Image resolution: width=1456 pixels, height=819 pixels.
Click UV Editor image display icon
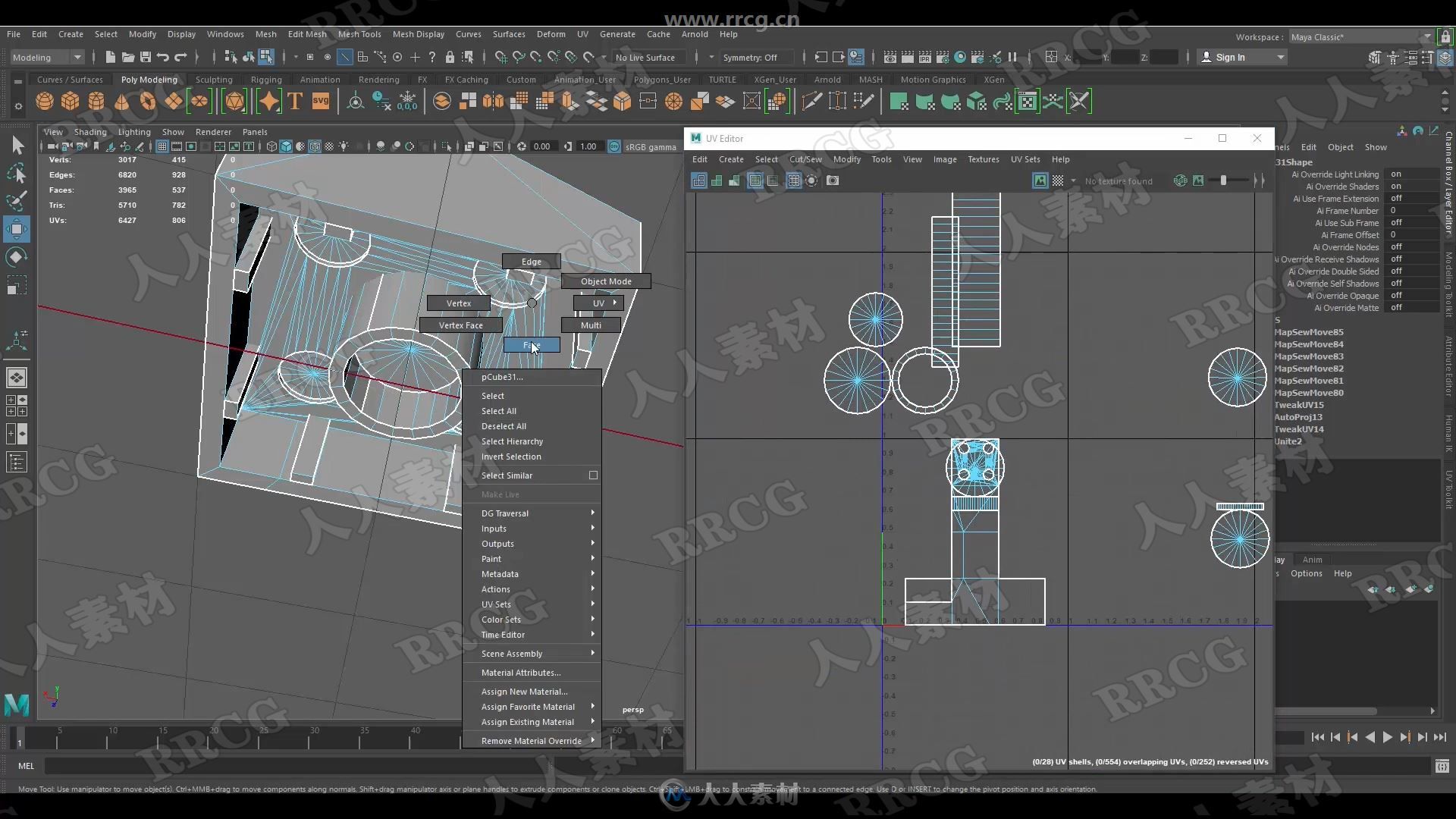point(1040,180)
